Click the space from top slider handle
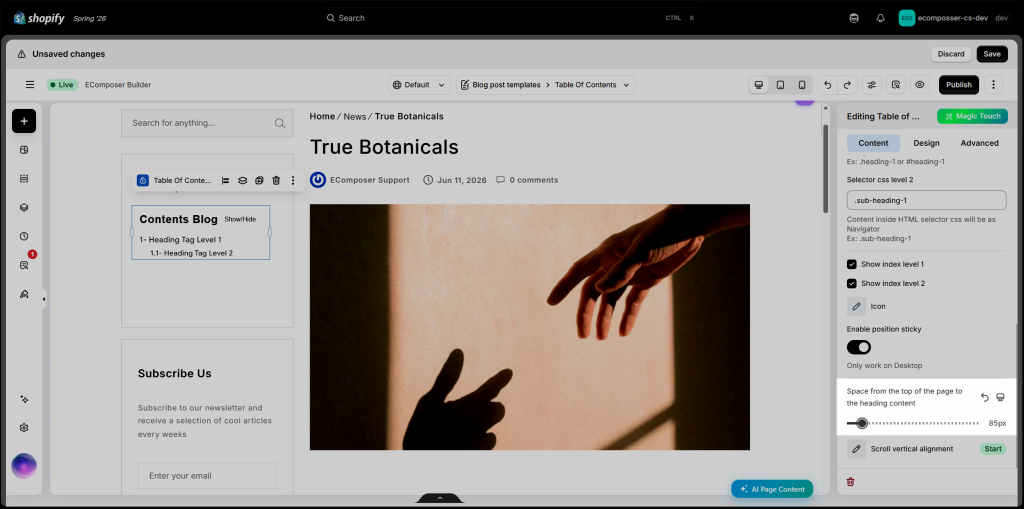Screen dimensions: 1024x509 pyautogui.click(x=862, y=423)
